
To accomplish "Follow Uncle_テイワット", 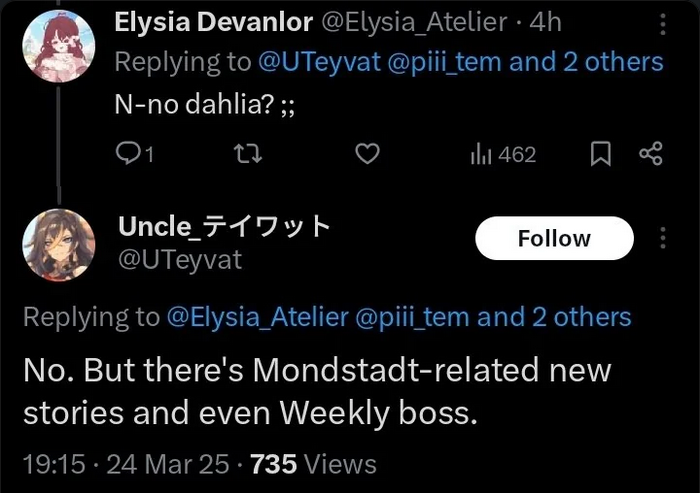I will [x=554, y=238].
